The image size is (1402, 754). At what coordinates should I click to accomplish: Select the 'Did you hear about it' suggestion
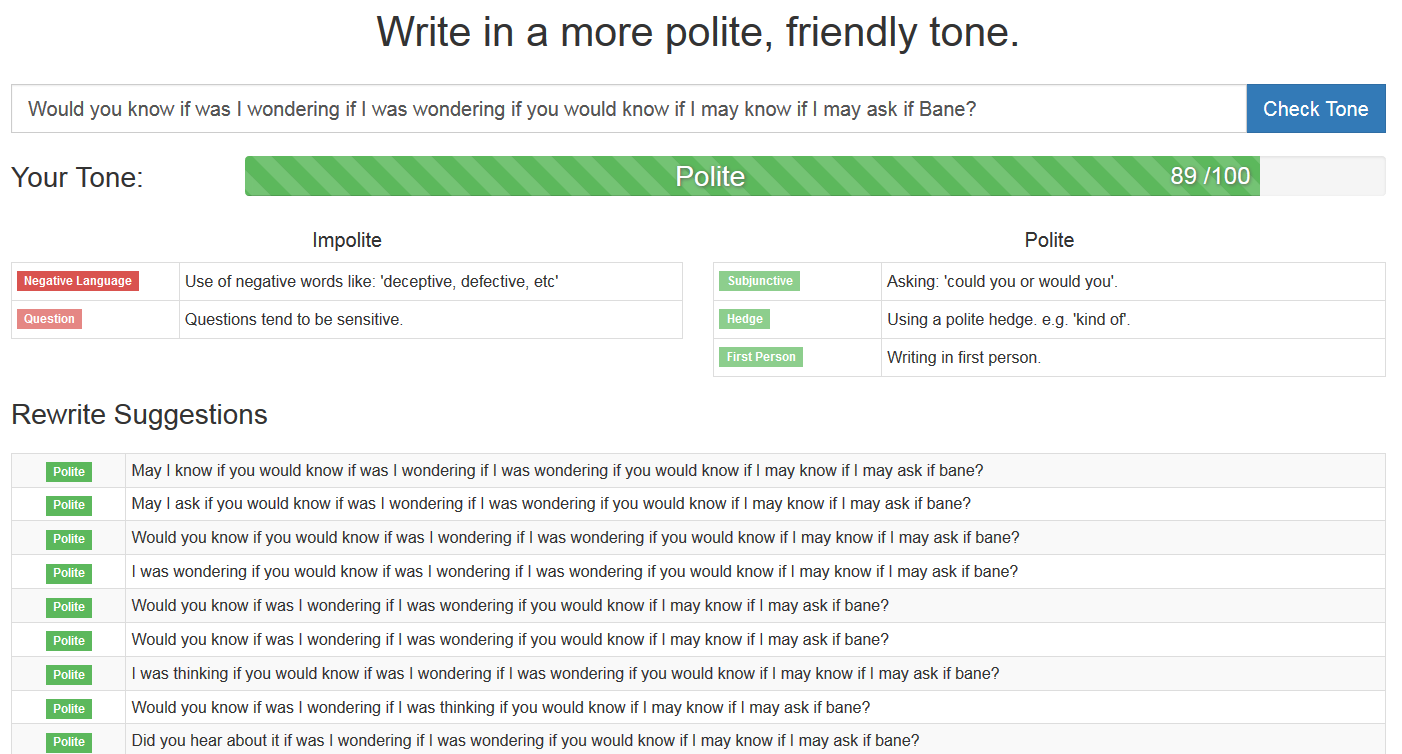click(x=525, y=741)
